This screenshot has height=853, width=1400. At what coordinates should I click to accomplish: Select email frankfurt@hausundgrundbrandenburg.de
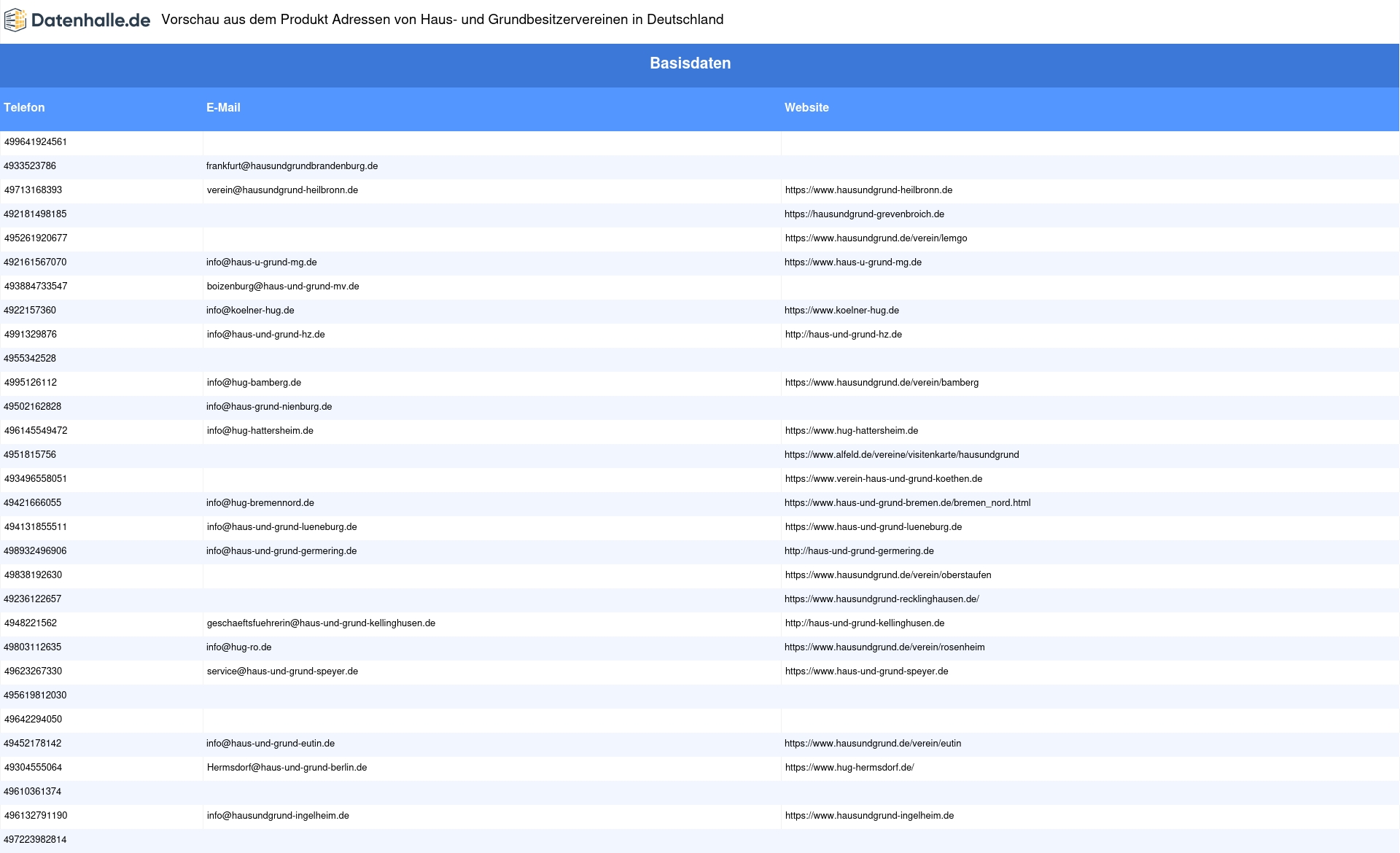pyautogui.click(x=292, y=166)
